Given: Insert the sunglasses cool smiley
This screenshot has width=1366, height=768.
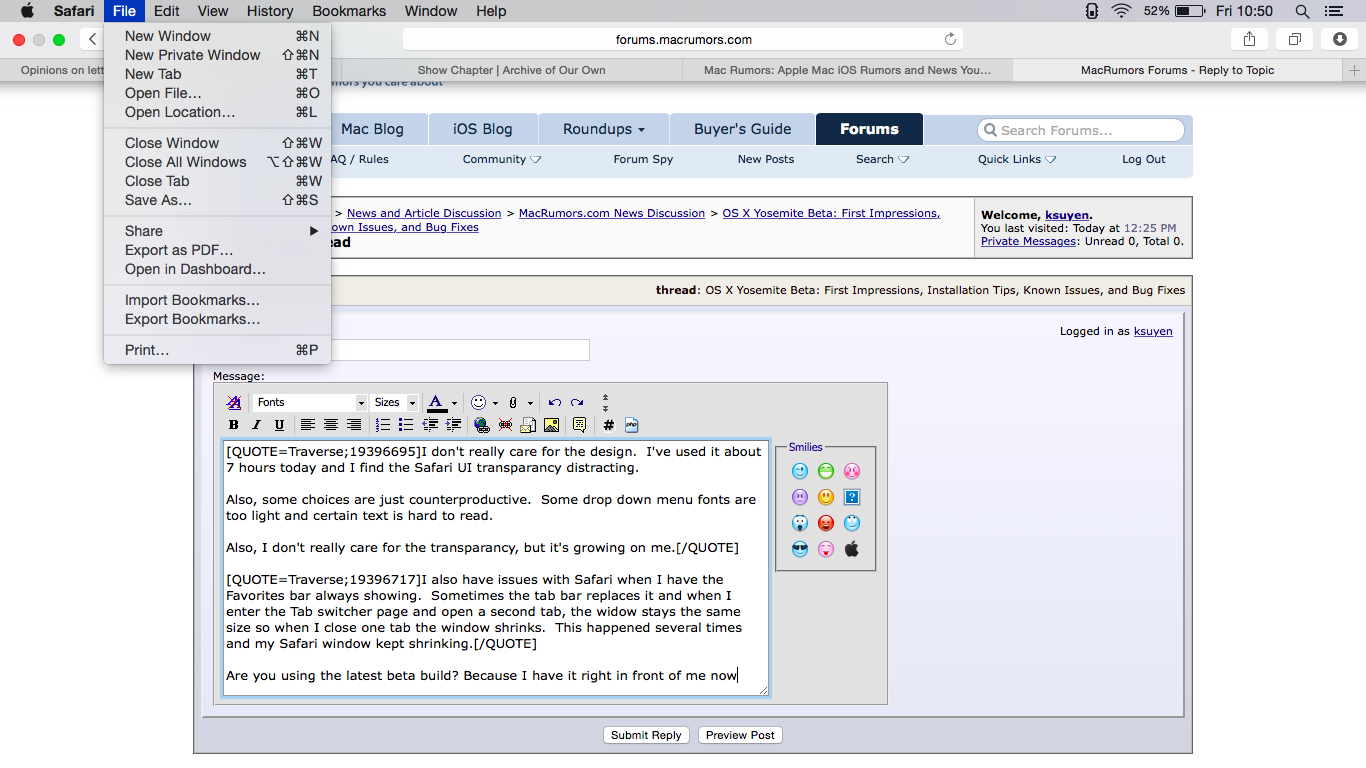Looking at the screenshot, I should pyautogui.click(x=799, y=549).
